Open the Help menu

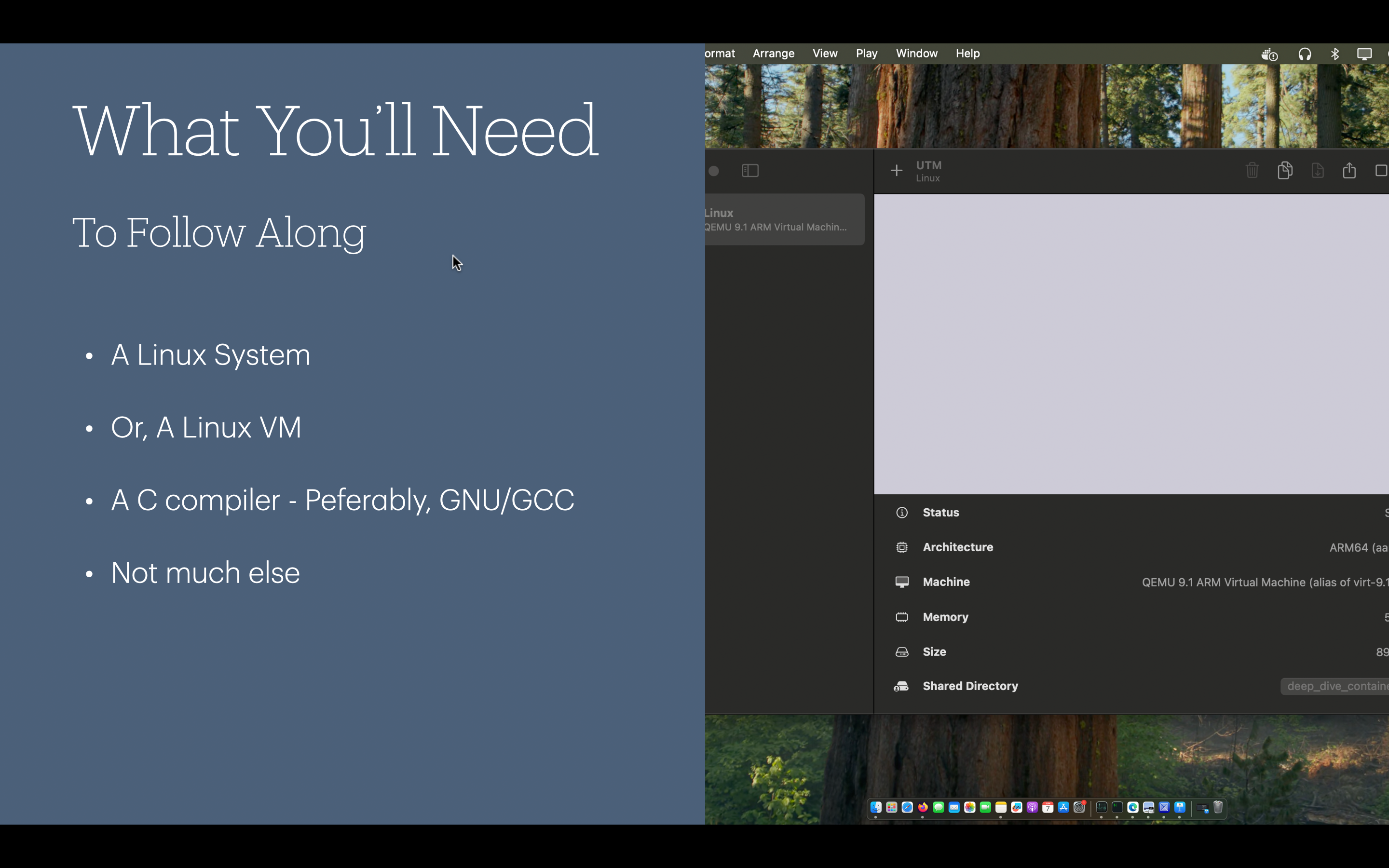(967, 54)
